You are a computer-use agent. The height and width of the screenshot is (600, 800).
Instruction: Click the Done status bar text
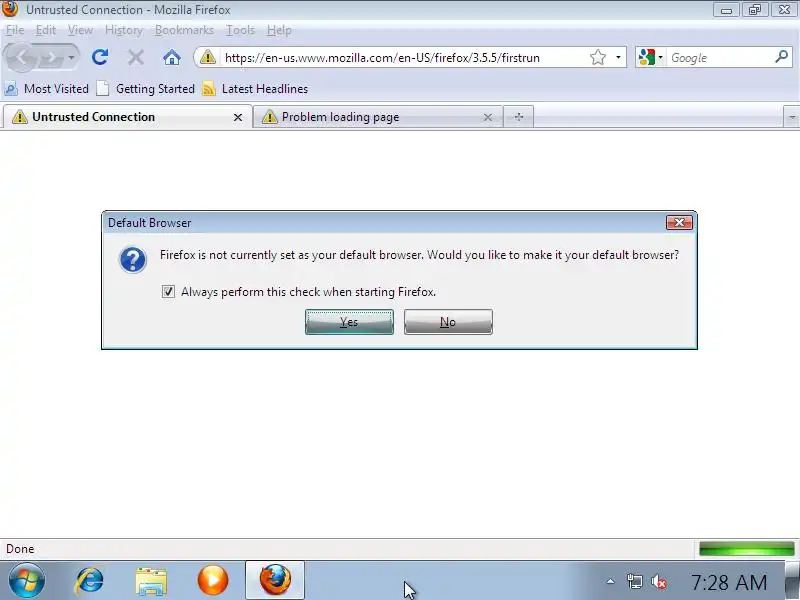[x=20, y=549]
